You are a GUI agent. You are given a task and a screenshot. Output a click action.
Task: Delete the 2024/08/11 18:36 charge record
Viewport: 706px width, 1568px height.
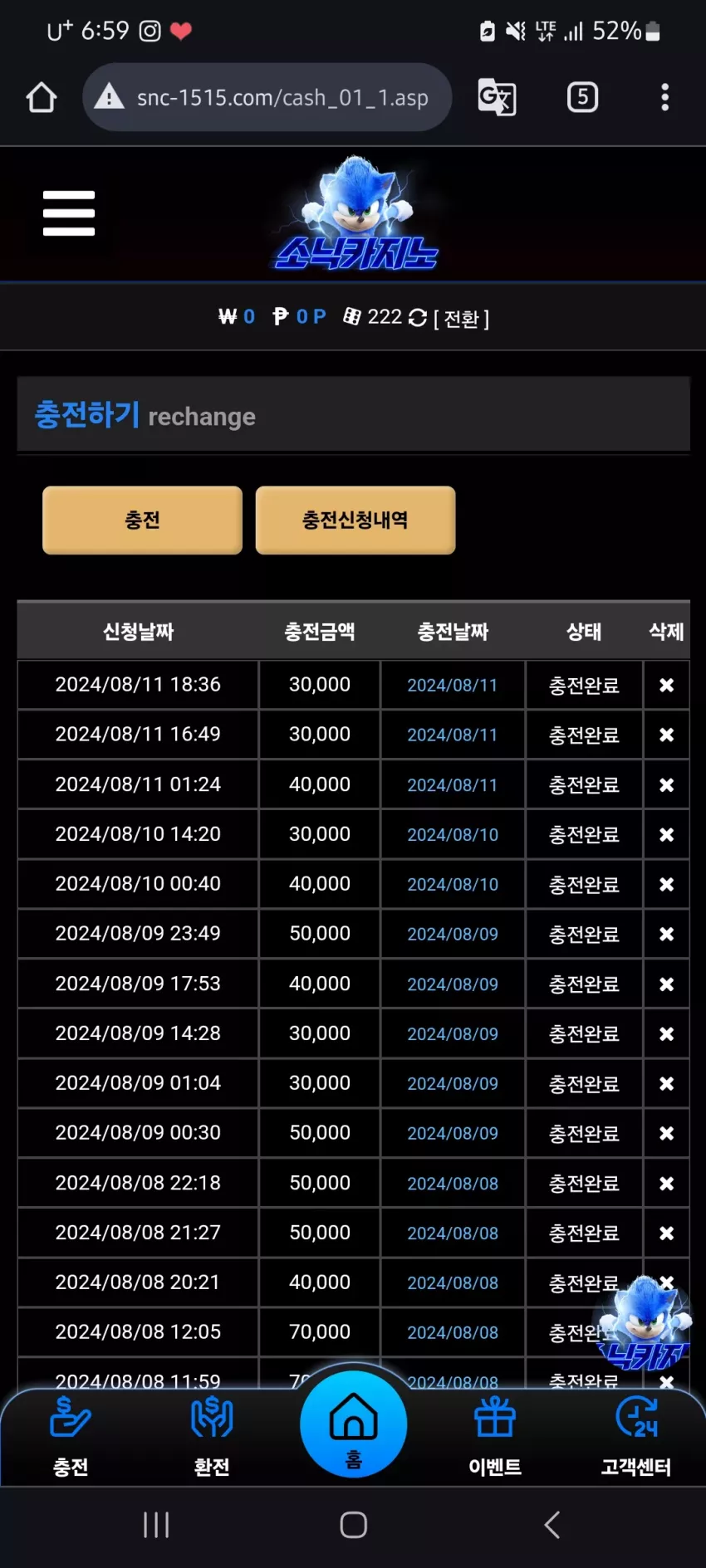pos(666,685)
